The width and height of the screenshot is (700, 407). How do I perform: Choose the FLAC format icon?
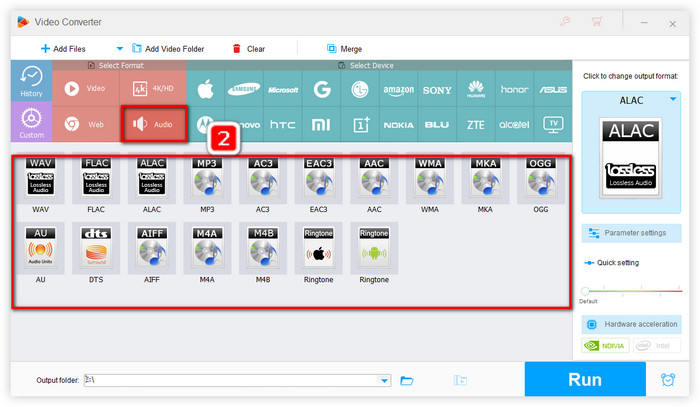click(x=96, y=178)
